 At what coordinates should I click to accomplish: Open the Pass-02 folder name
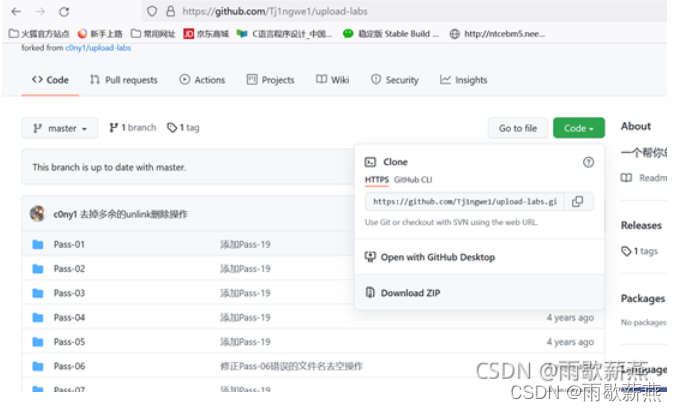(69, 269)
